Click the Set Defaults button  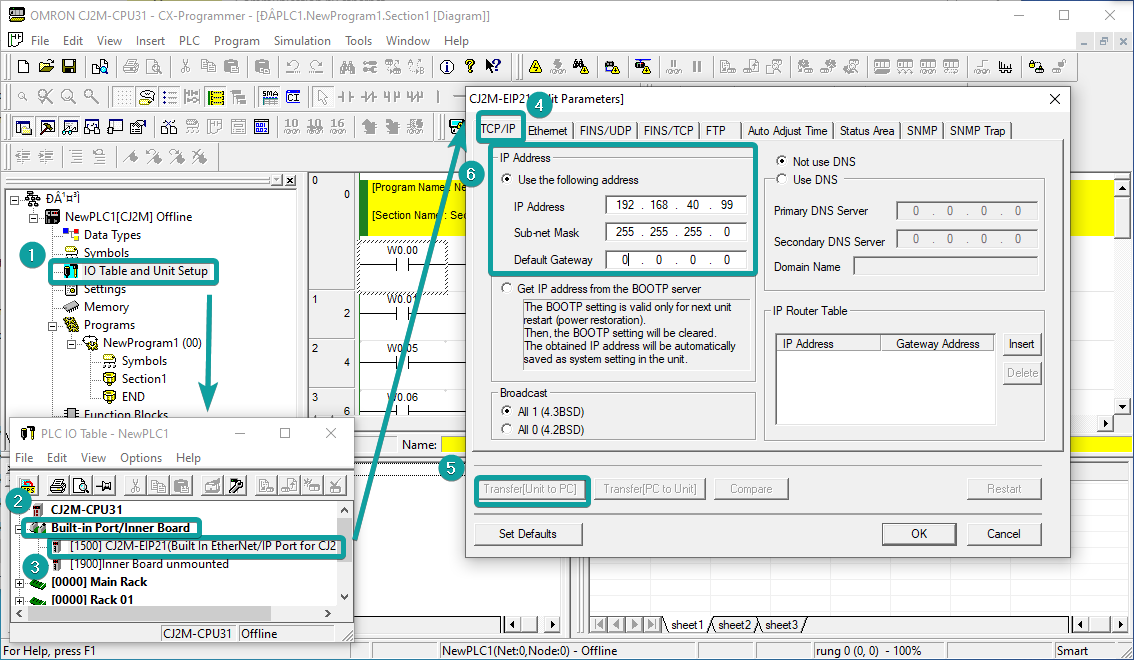click(527, 534)
